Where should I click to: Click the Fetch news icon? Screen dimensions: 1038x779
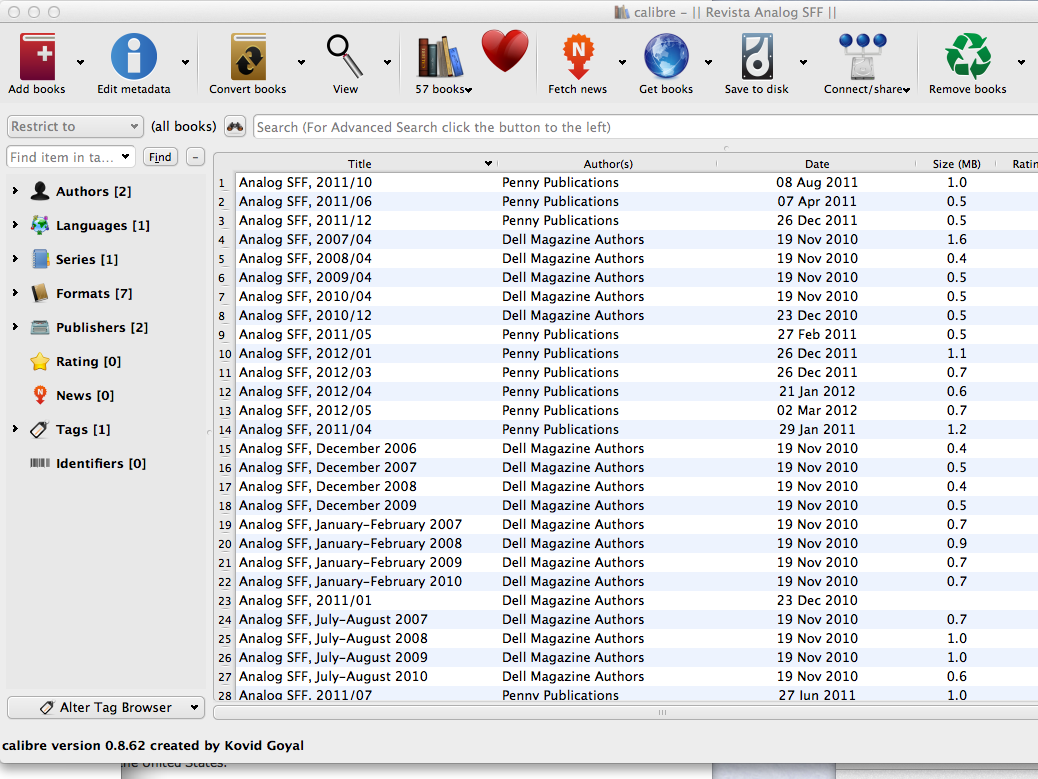(x=578, y=57)
